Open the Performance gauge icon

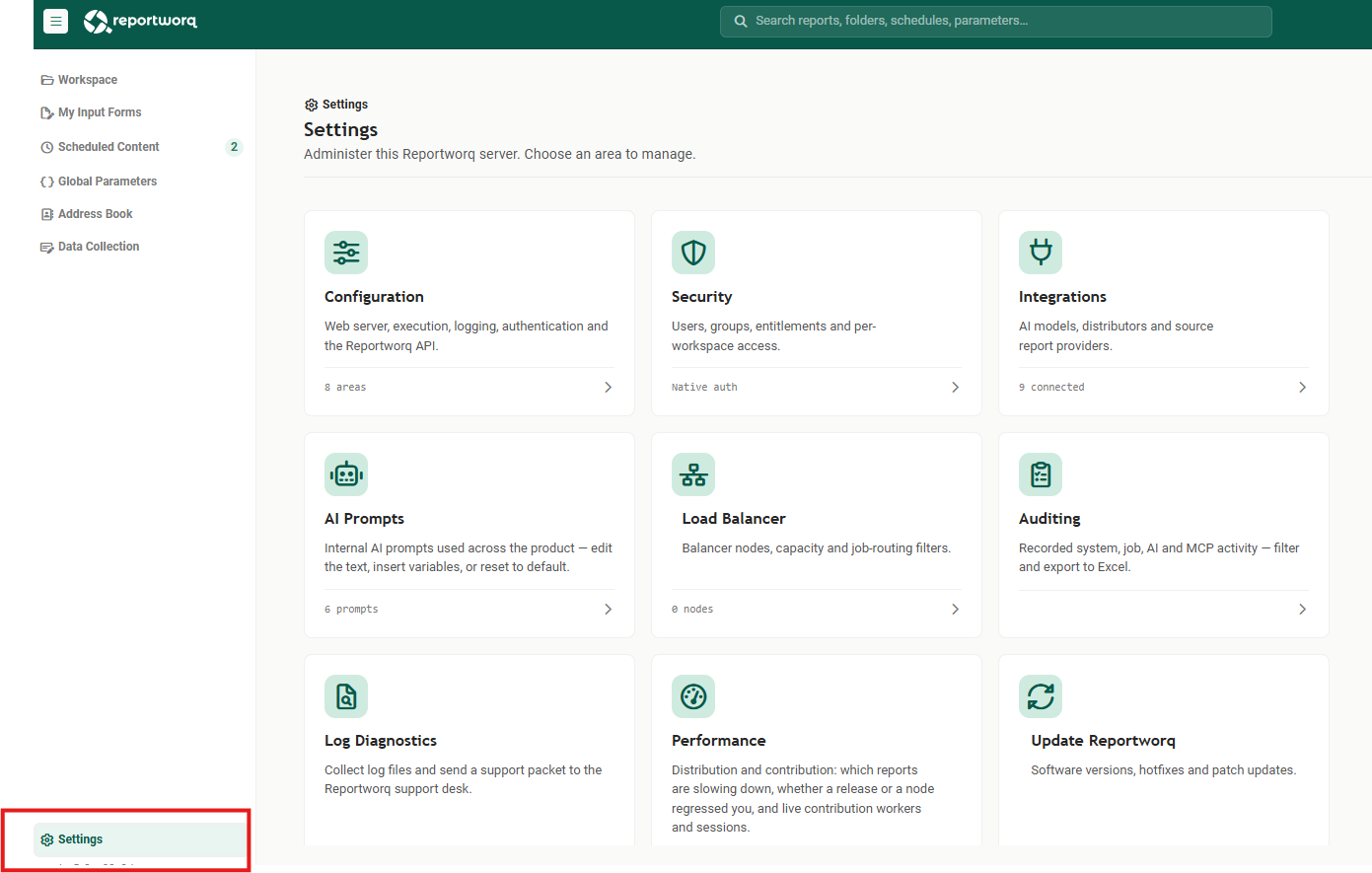tap(693, 696)
